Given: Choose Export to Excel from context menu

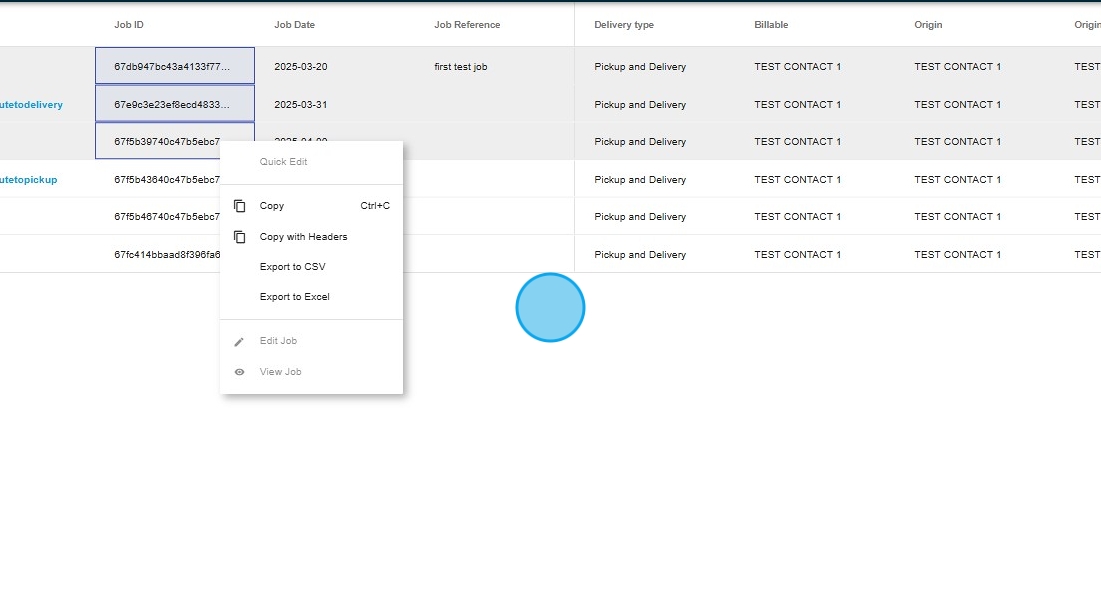Looking at the screenshot, I should click(294, 297).
